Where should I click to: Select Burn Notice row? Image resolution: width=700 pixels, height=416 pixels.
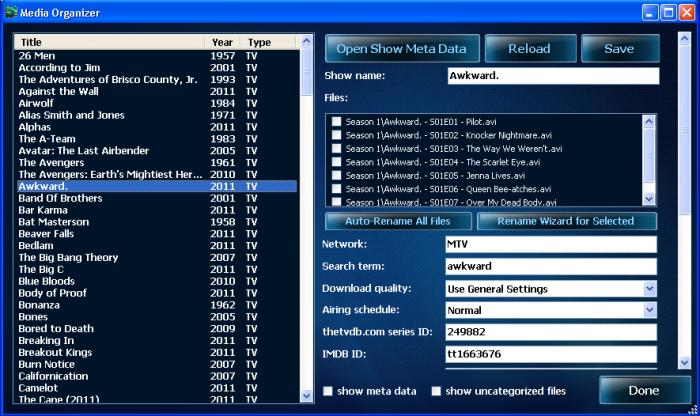coord(157,365)
